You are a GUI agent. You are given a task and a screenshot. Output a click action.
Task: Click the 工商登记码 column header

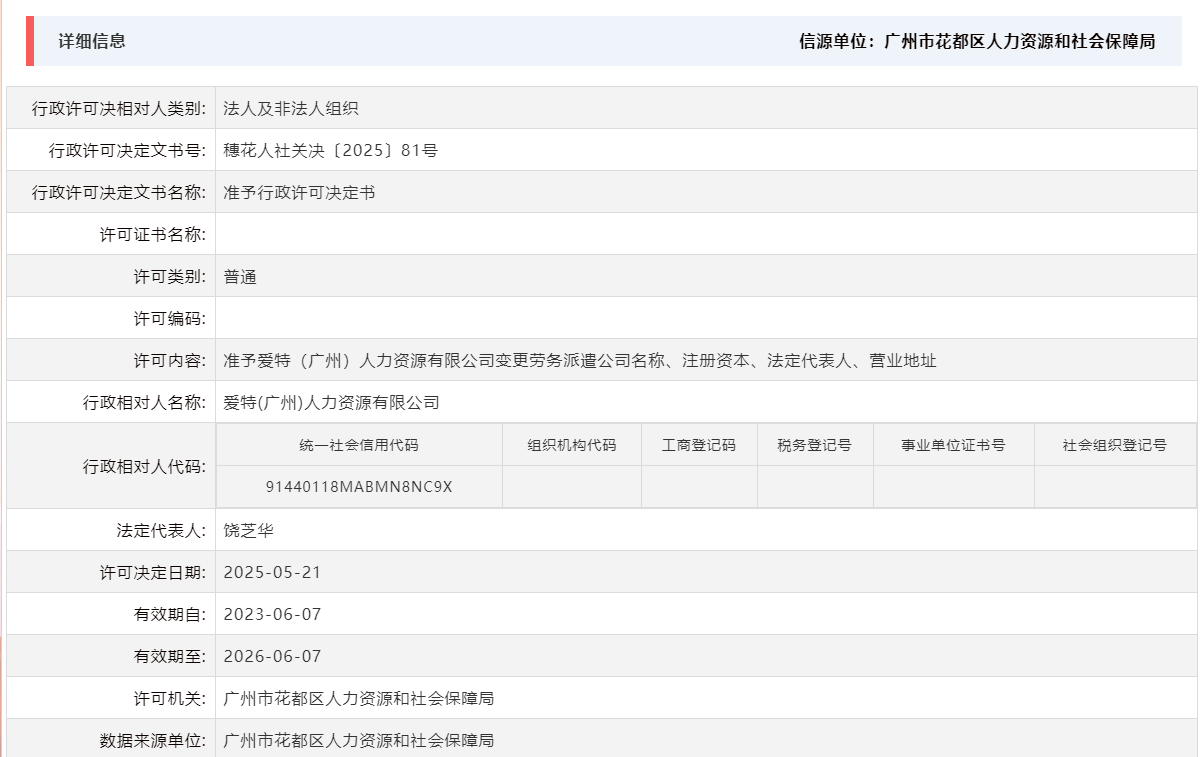(x=698, y=444)
